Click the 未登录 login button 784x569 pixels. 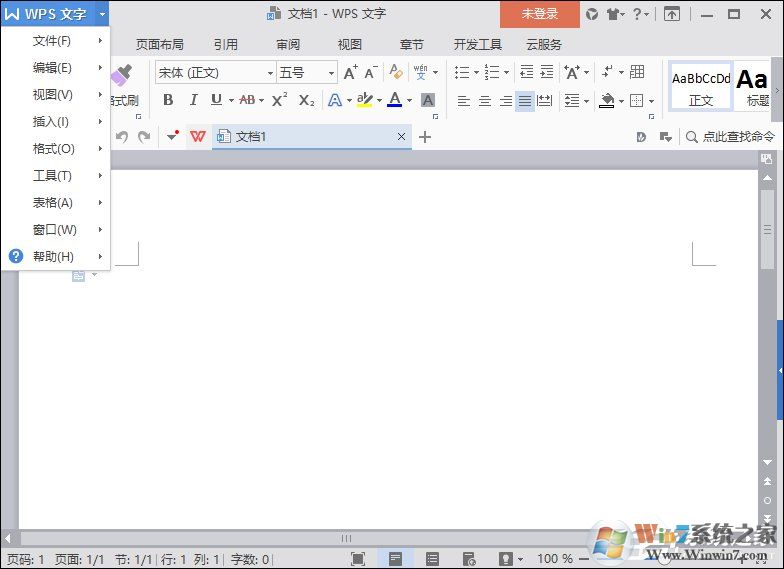pos(540,14)
